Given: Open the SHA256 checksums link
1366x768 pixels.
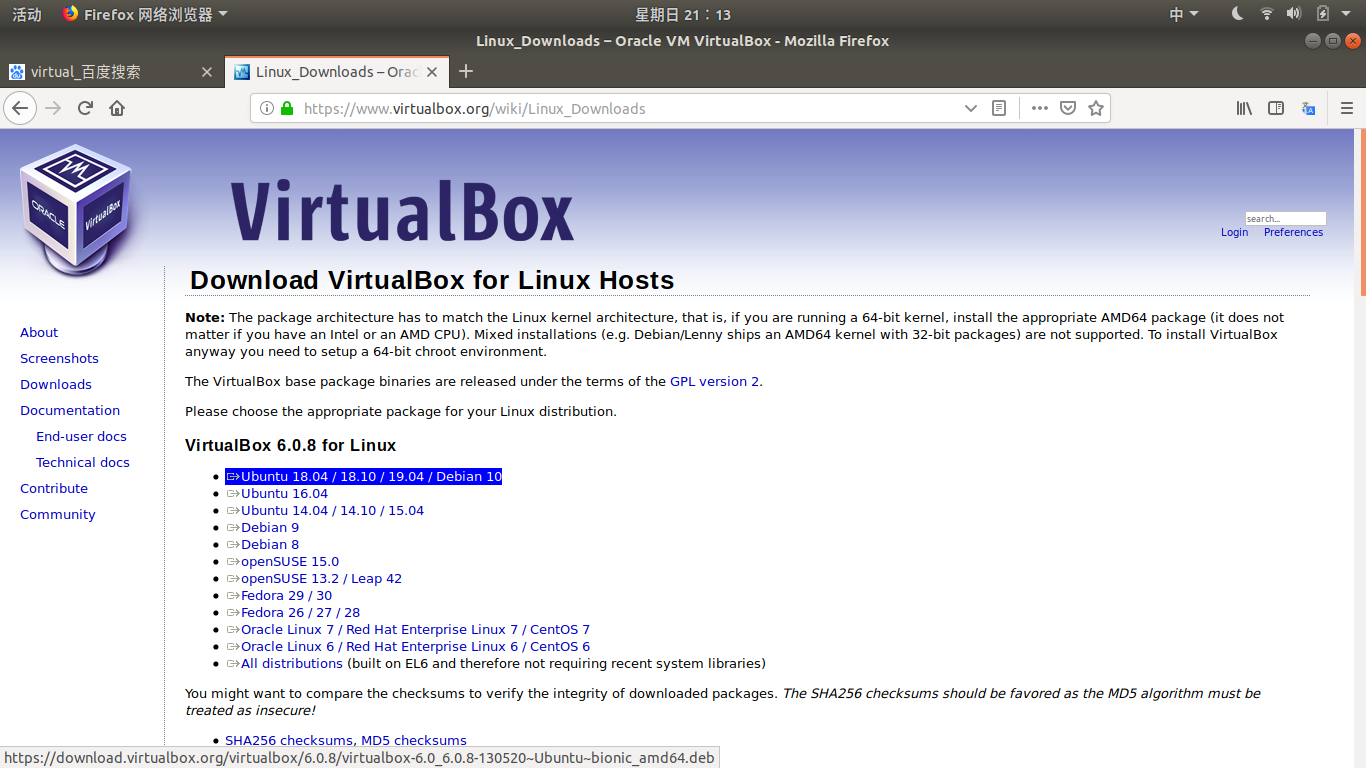Looking at the screenshot, I should point(289,741).
